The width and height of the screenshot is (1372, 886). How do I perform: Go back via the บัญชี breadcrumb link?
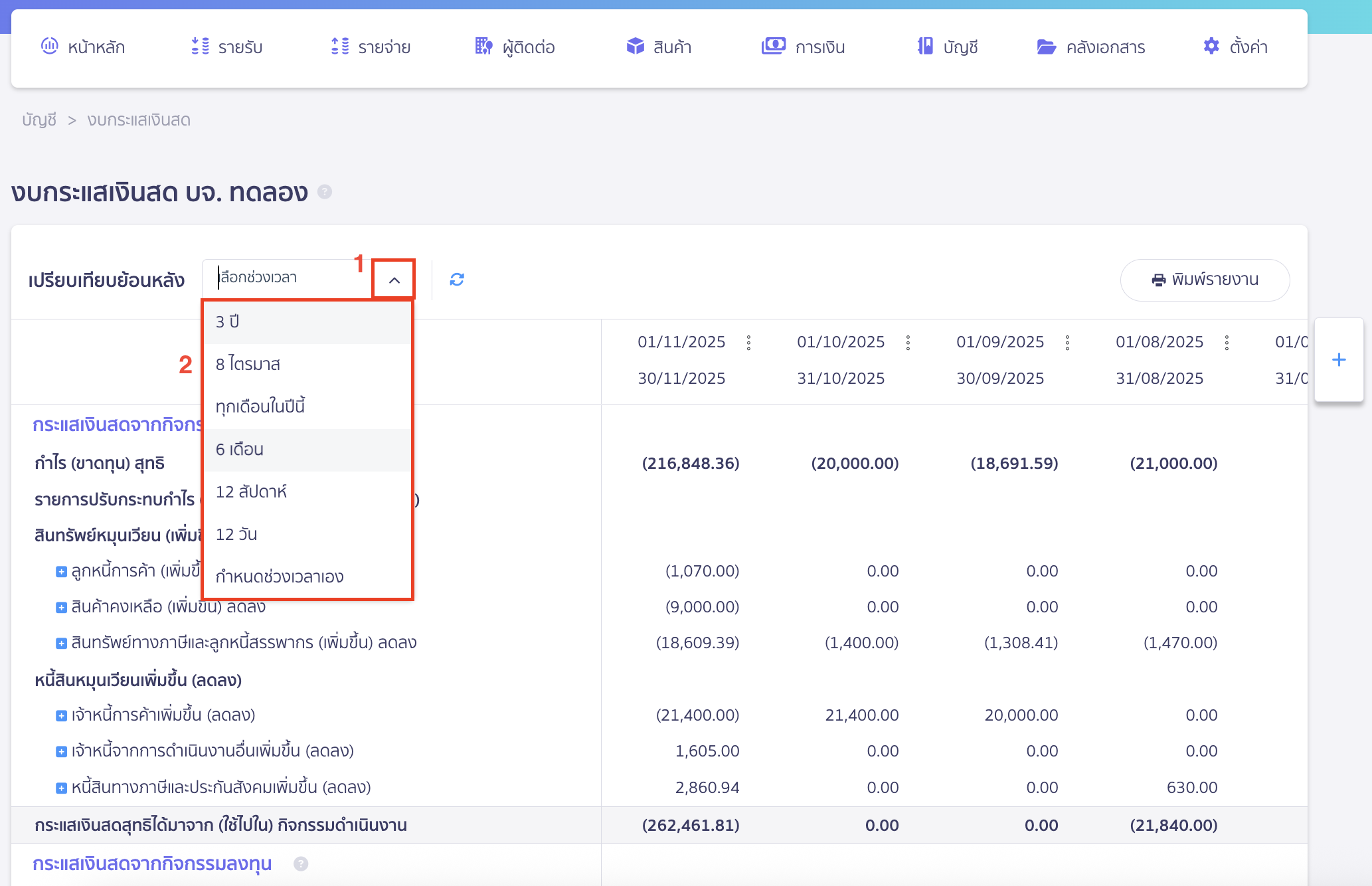tap(39, 120)
